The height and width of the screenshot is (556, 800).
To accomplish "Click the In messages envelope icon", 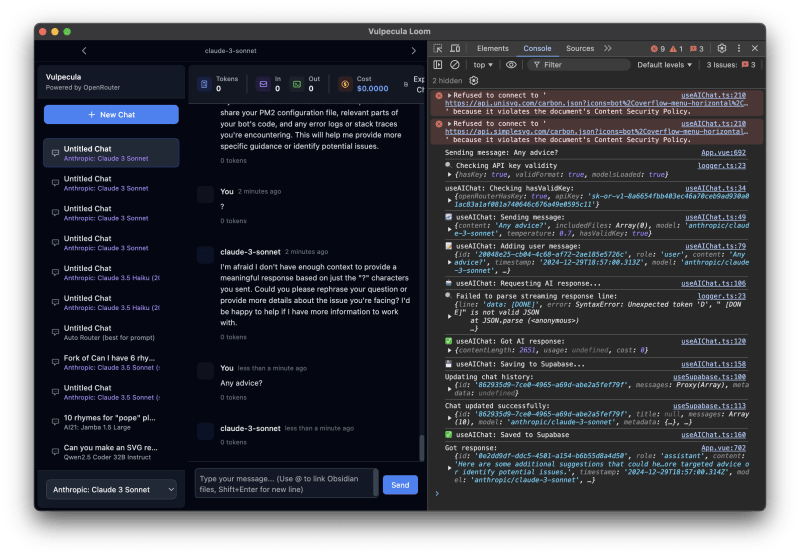I will [x=263, y=84].
